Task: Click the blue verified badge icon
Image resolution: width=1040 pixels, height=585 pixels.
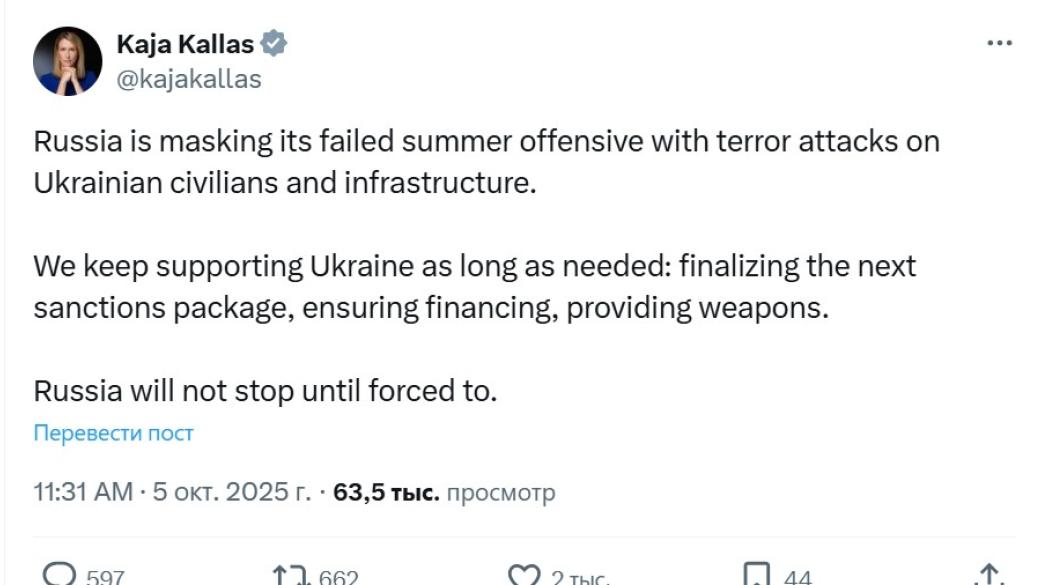Action: click(x=274, y=44)
